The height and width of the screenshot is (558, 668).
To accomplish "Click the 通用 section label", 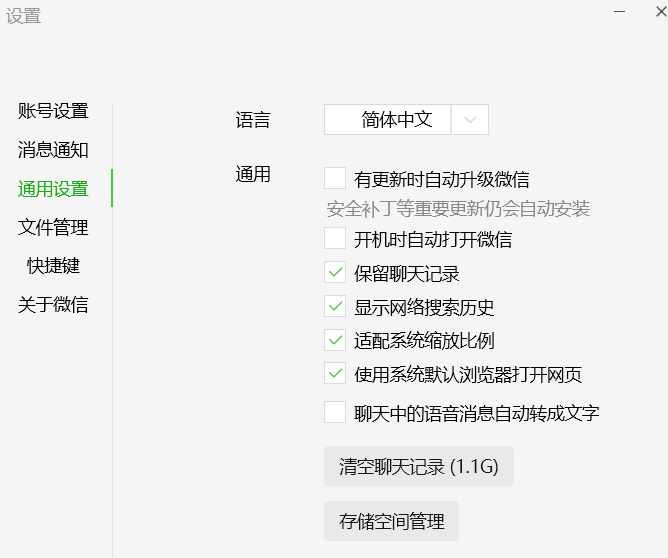I will tap(253, 174).
